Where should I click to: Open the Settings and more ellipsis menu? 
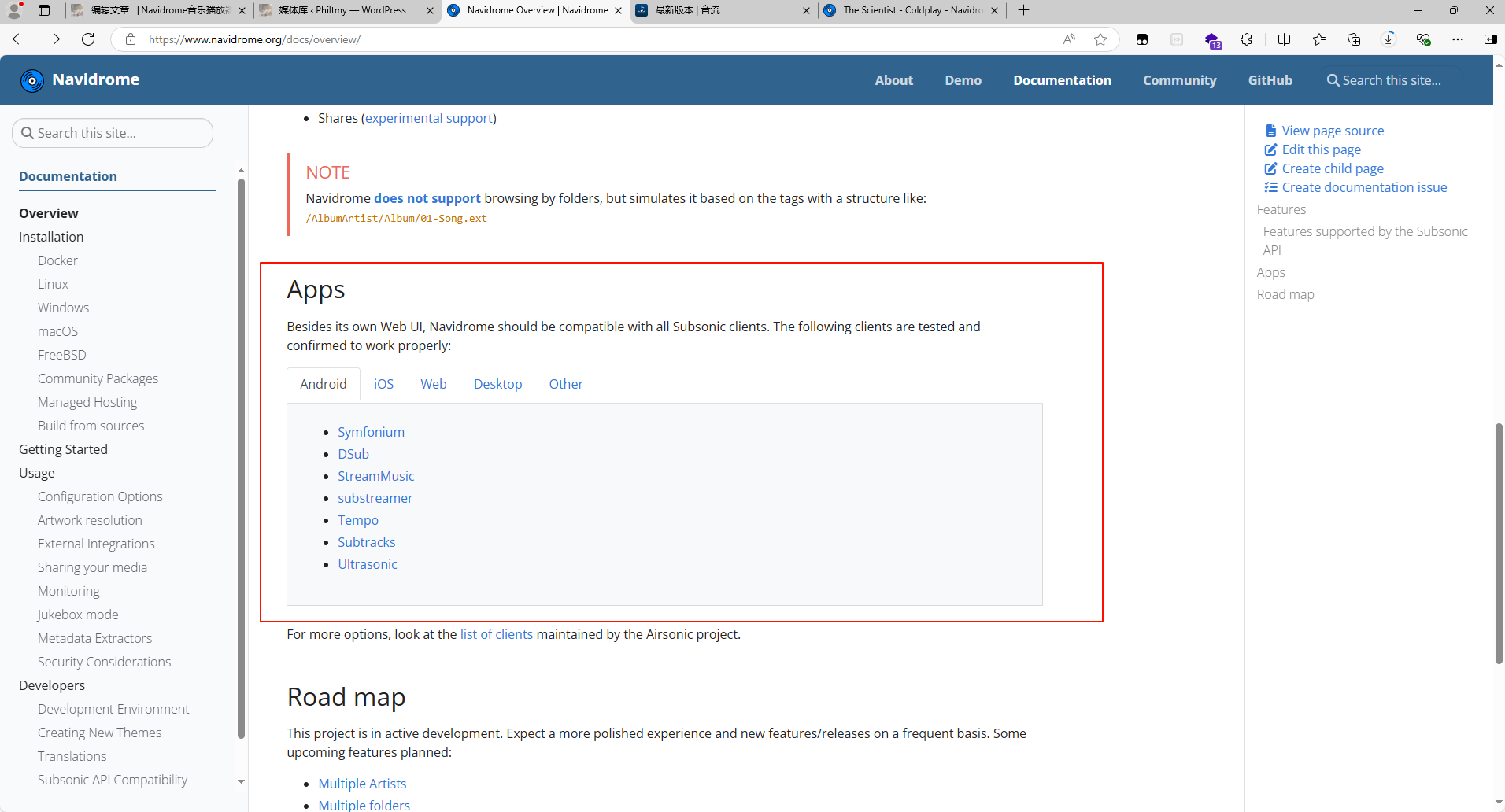1458,39
